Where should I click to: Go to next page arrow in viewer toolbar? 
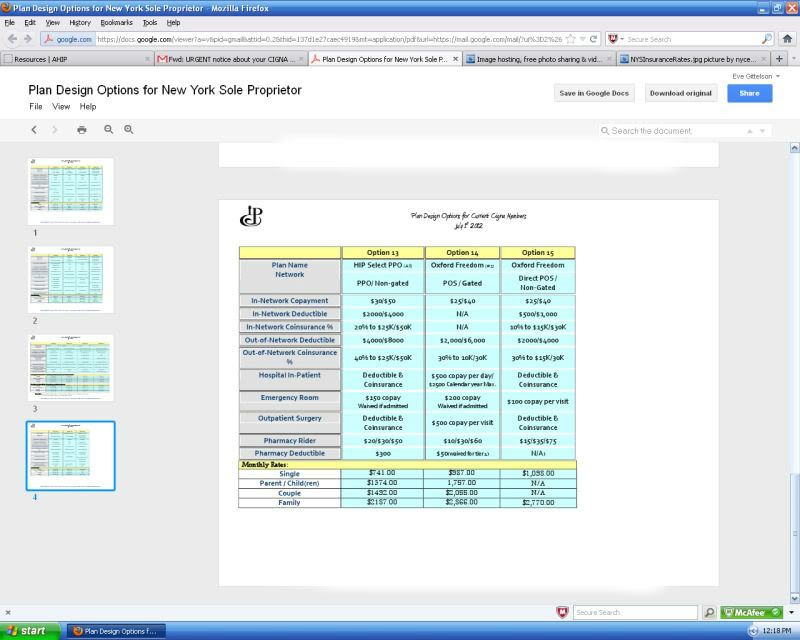[x=55, y=130]
